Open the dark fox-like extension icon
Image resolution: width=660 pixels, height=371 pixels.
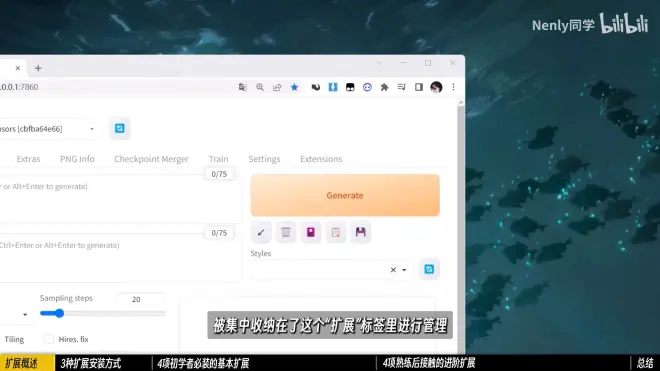click(316, 87)
